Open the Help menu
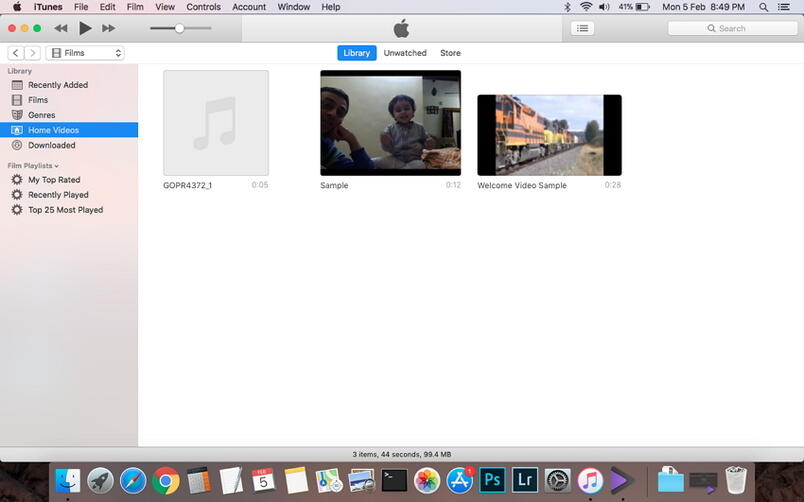804x502 pixels. click(331, 7)
